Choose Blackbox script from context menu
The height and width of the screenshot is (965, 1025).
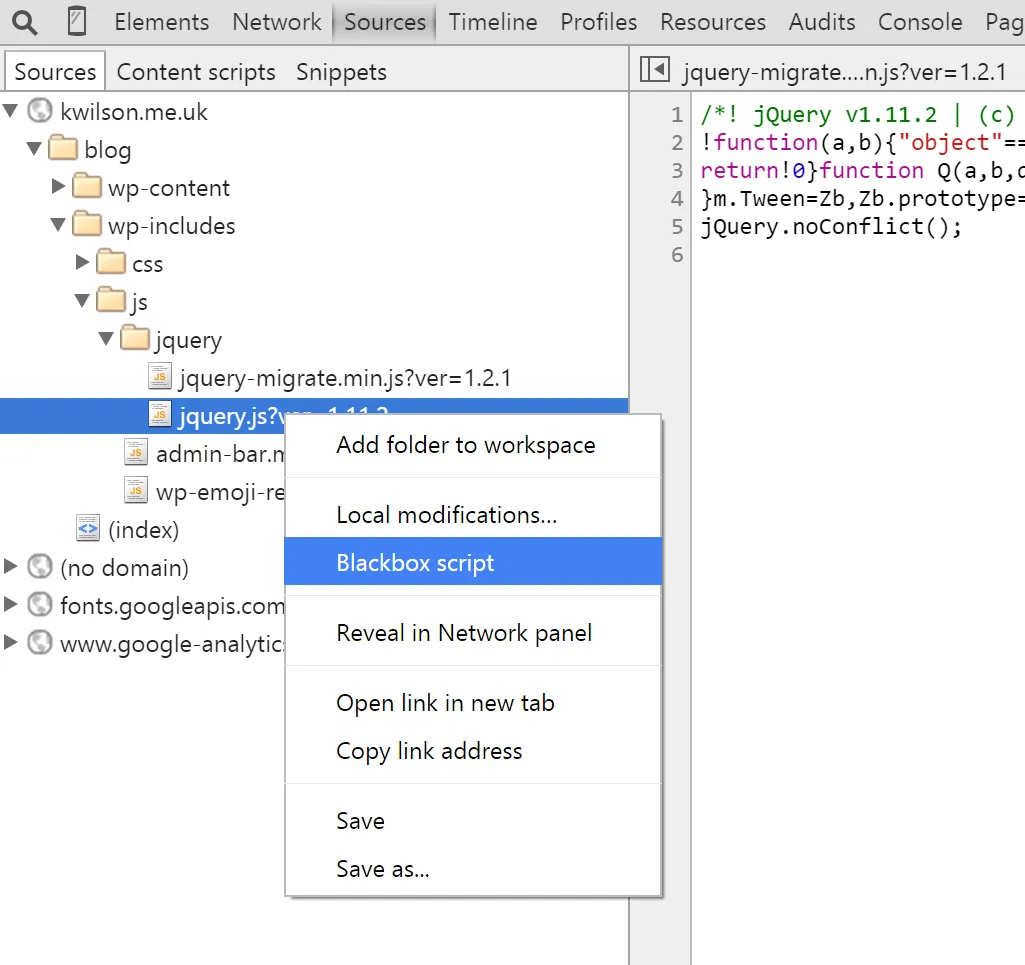pos(415,563)
